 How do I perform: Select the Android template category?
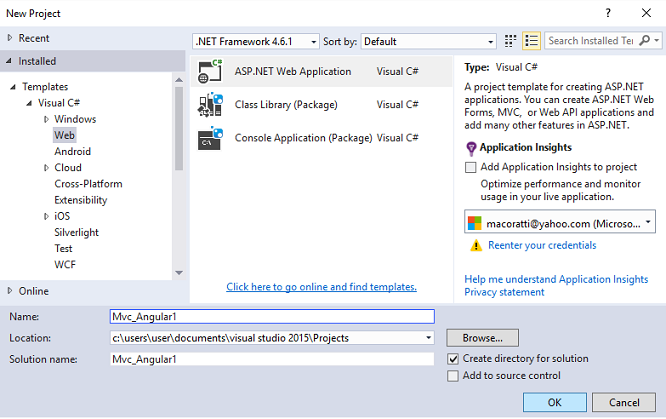tap(73, 151)
